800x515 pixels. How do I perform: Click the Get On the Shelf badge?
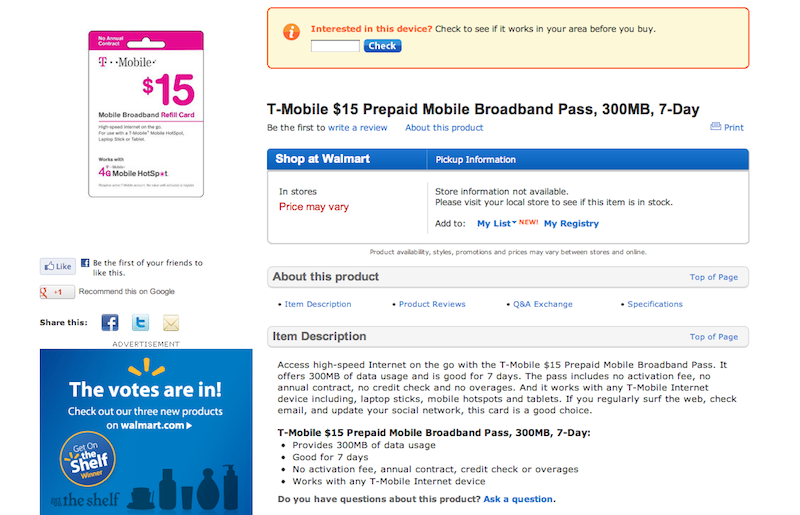[x=88, y=459]
